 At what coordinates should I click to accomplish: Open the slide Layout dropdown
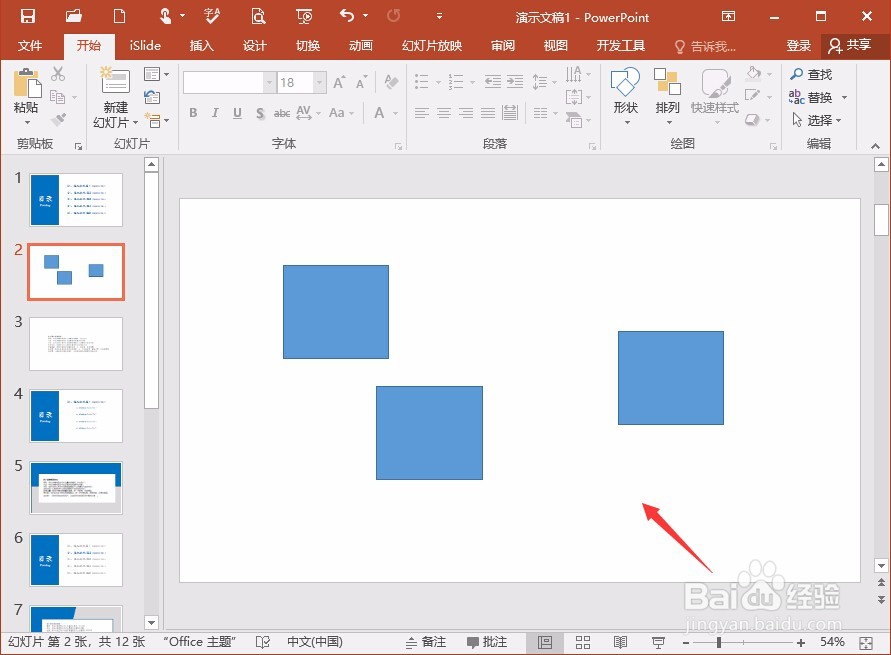pos(156,74)
